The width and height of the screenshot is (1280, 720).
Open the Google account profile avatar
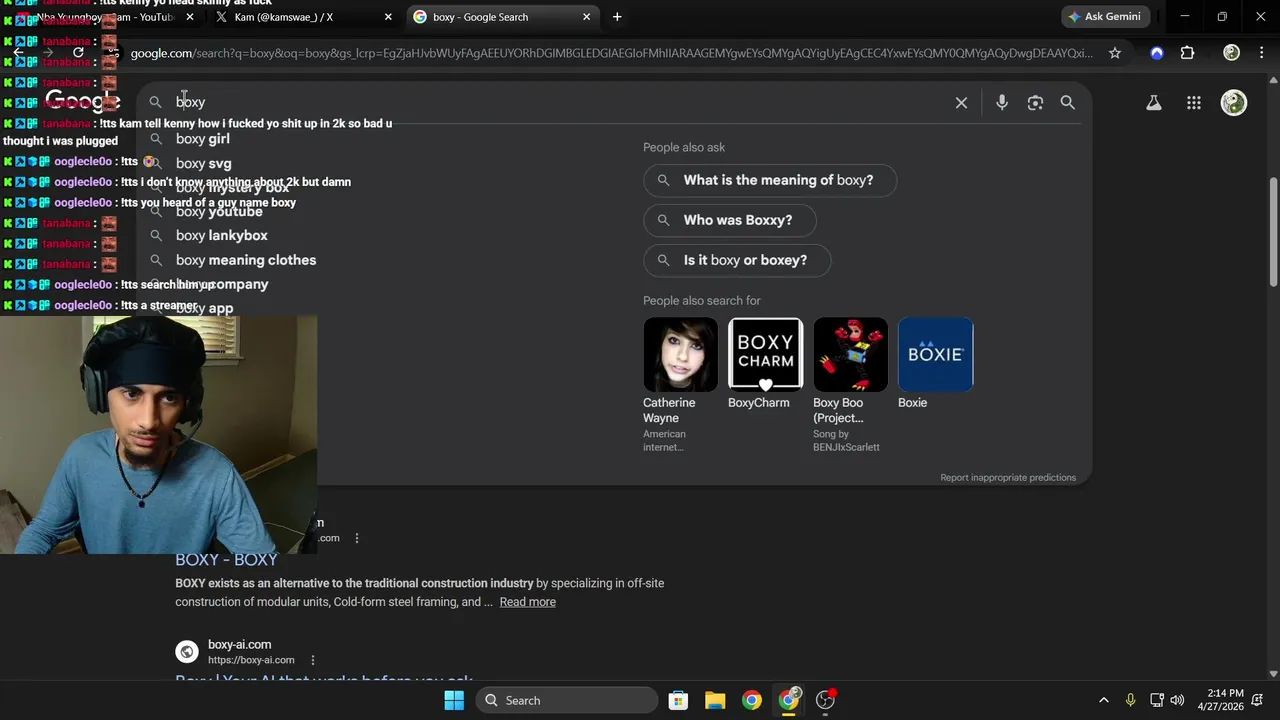point(1234,102)
